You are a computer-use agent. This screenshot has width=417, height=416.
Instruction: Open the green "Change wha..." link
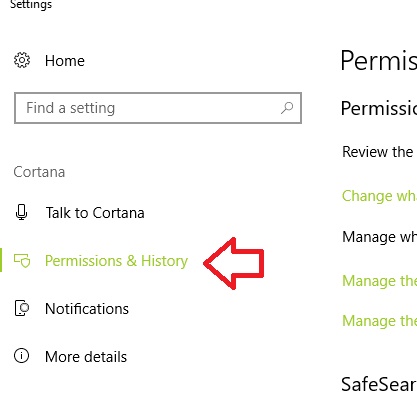[379, 196]
